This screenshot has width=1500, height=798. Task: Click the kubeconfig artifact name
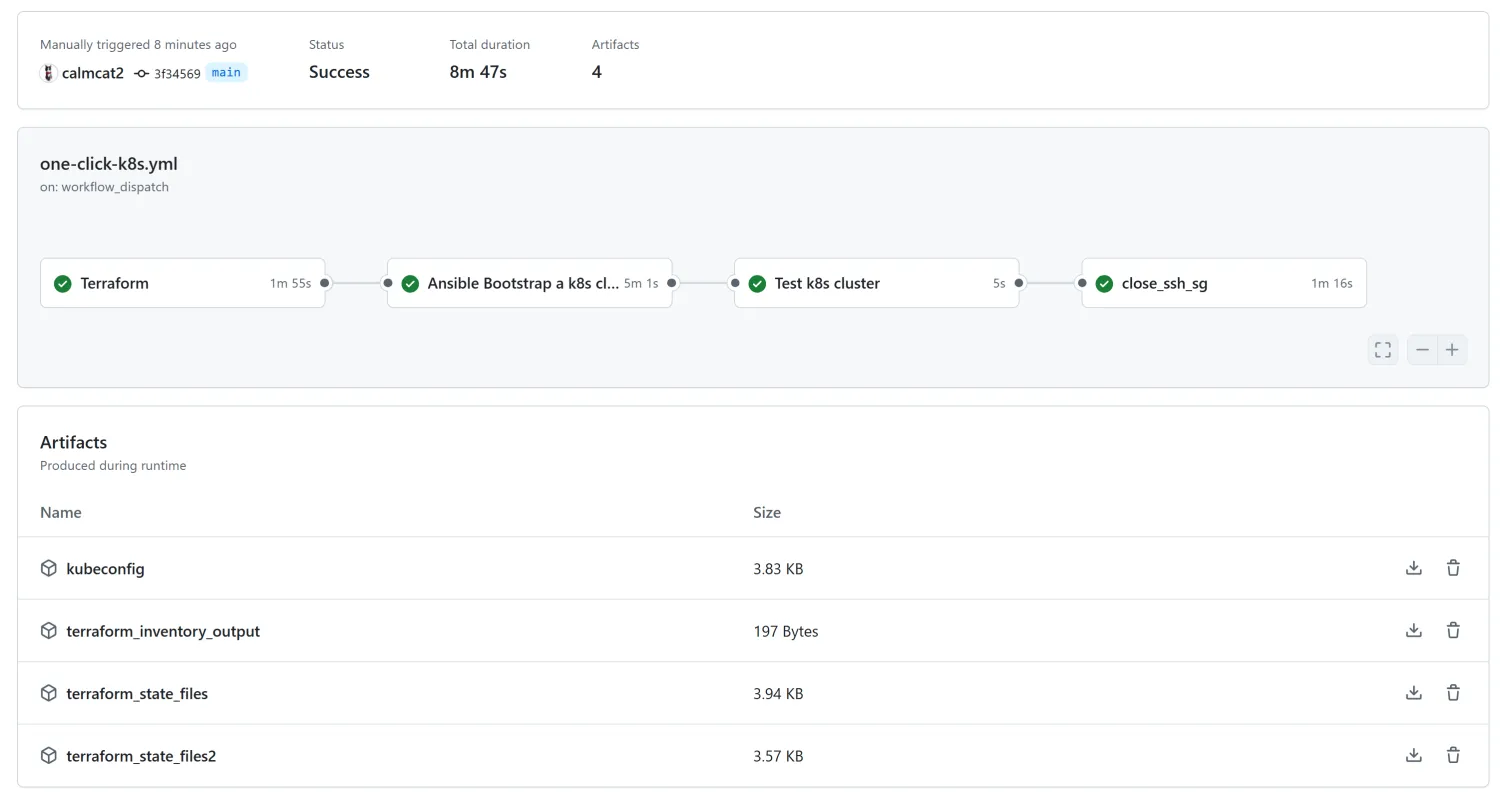pos(105,569)
